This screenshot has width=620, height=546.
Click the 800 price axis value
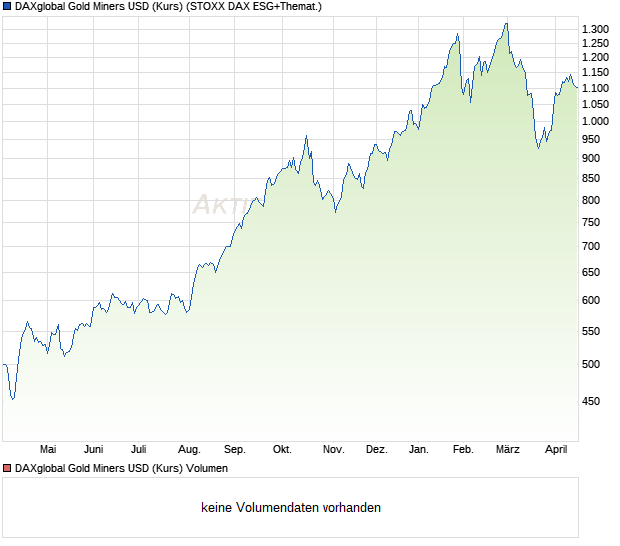tap(591, 200)
